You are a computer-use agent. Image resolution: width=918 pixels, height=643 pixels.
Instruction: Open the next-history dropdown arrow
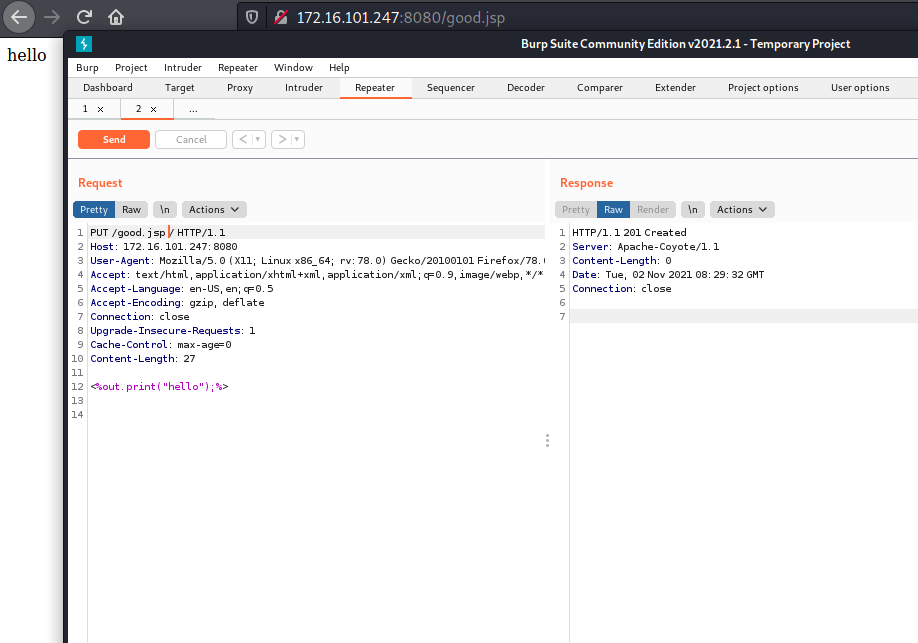[297, 139]
